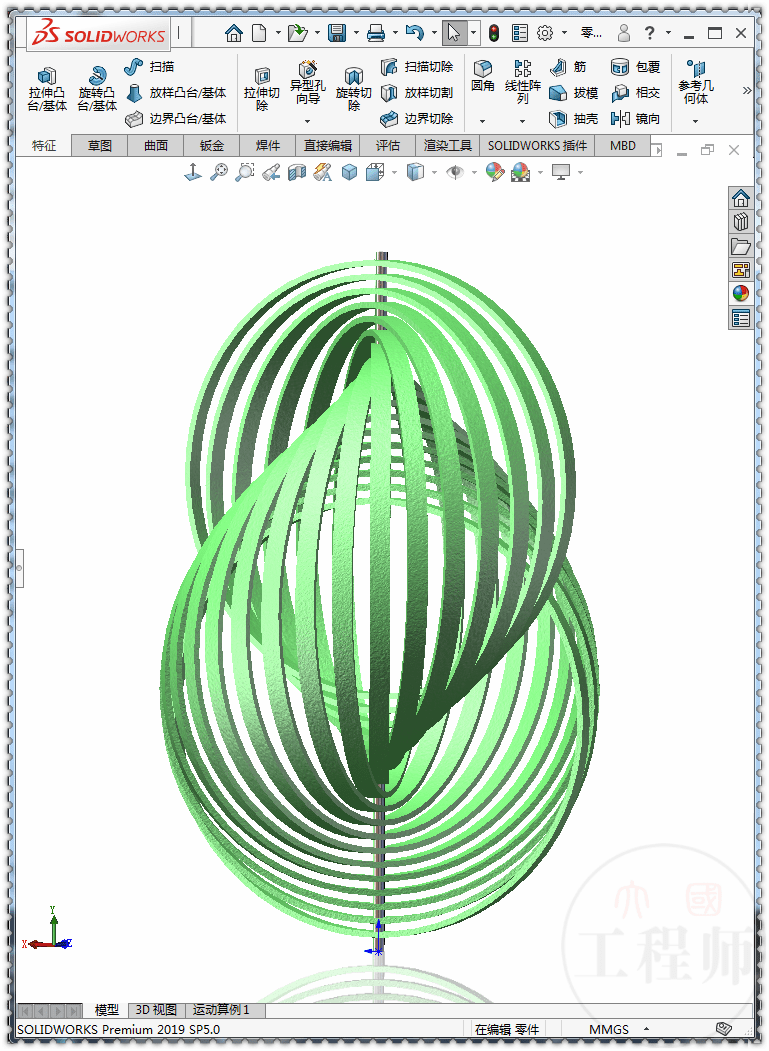Image resolution: width=769 pixels, height=1051 pixels.
Task: Open the user login icon
Action: [624, 33]
